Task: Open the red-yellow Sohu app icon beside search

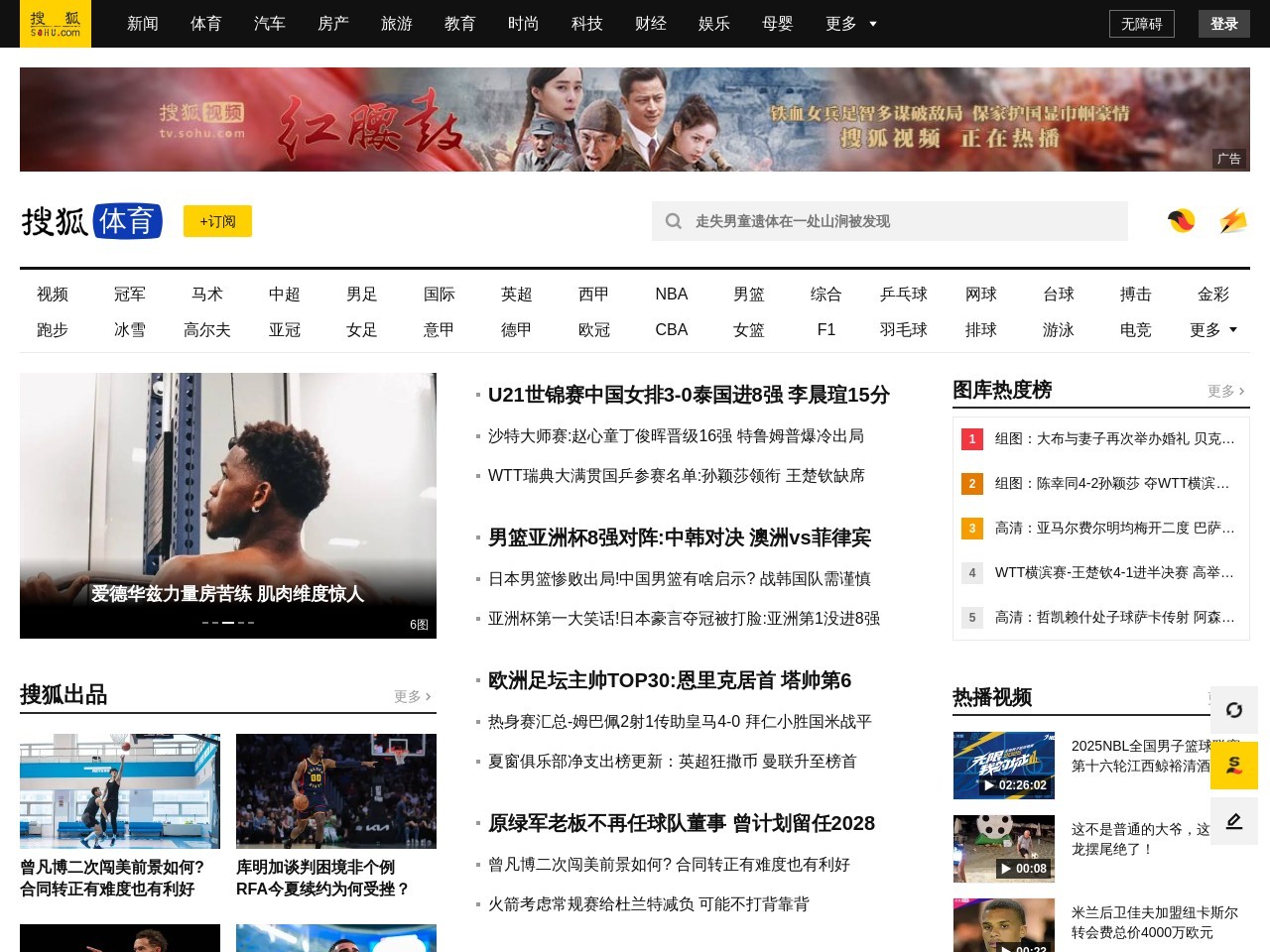Action: pyautogui.click(x=1181, y=221)
